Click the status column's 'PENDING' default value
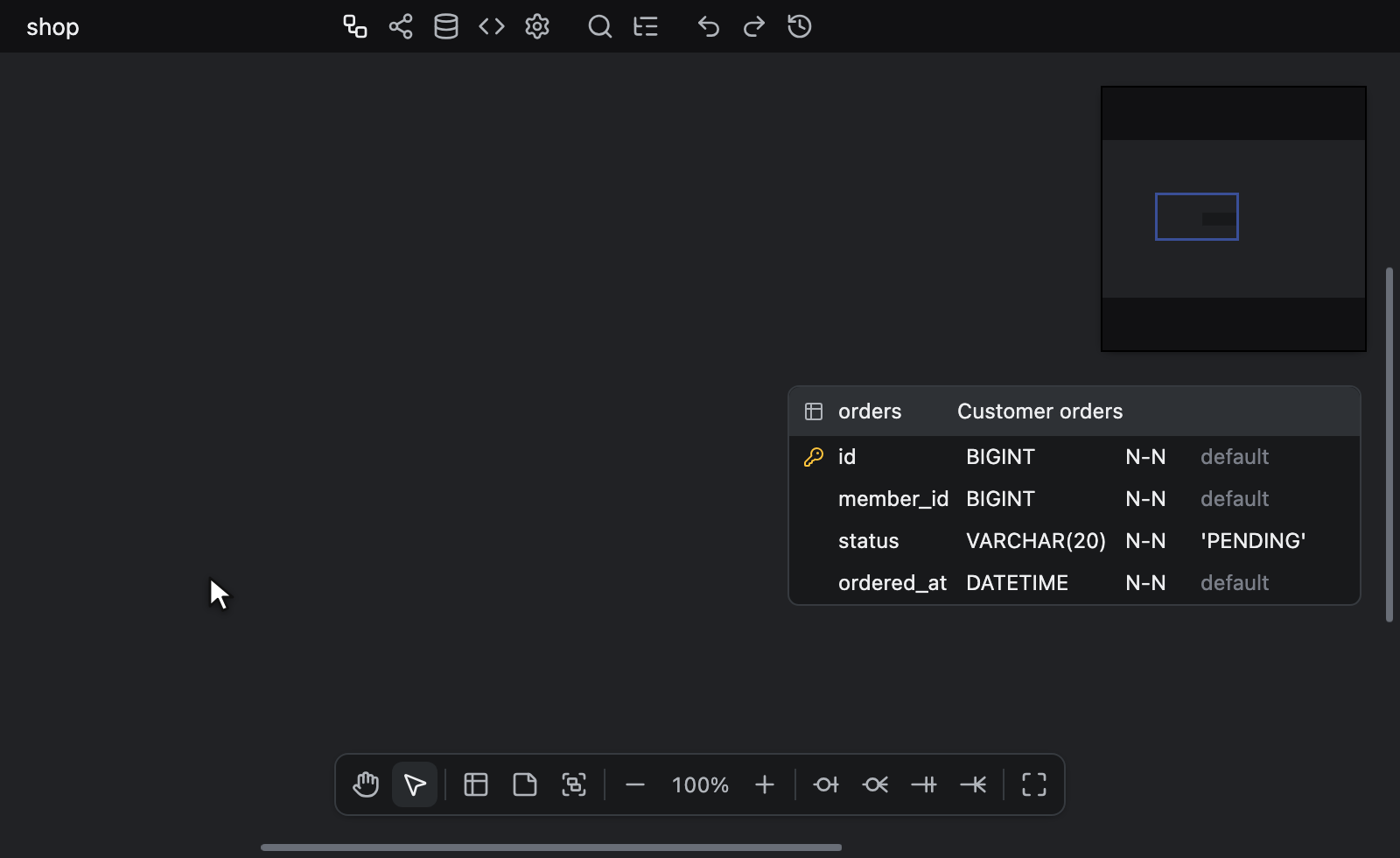The width and height of the screenshot is (1400, 858). 1253,541
